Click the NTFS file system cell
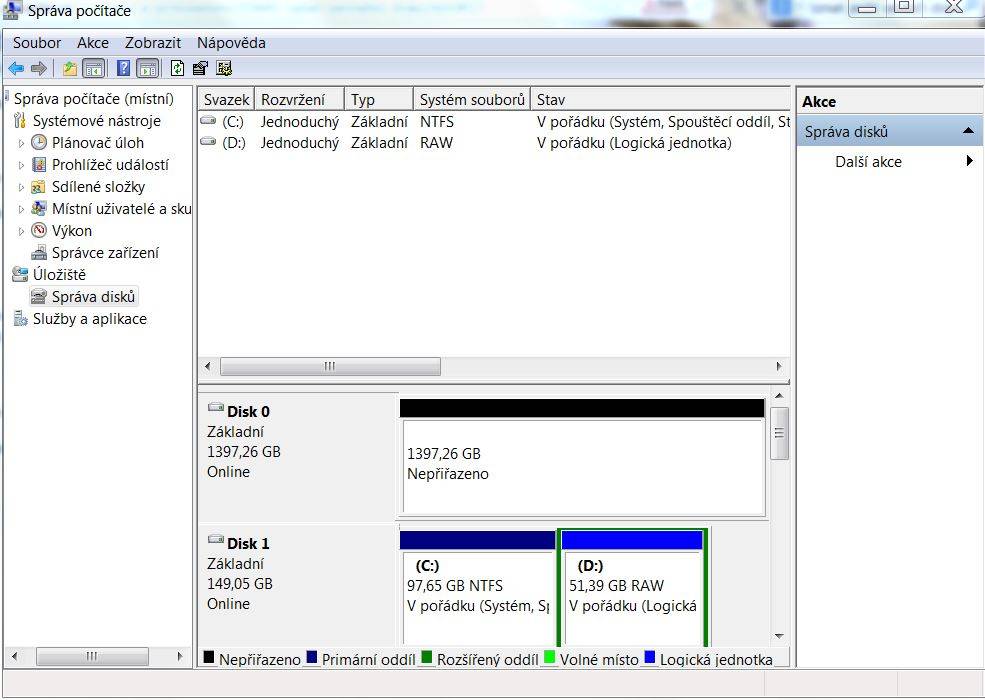 tap(437, 121)
